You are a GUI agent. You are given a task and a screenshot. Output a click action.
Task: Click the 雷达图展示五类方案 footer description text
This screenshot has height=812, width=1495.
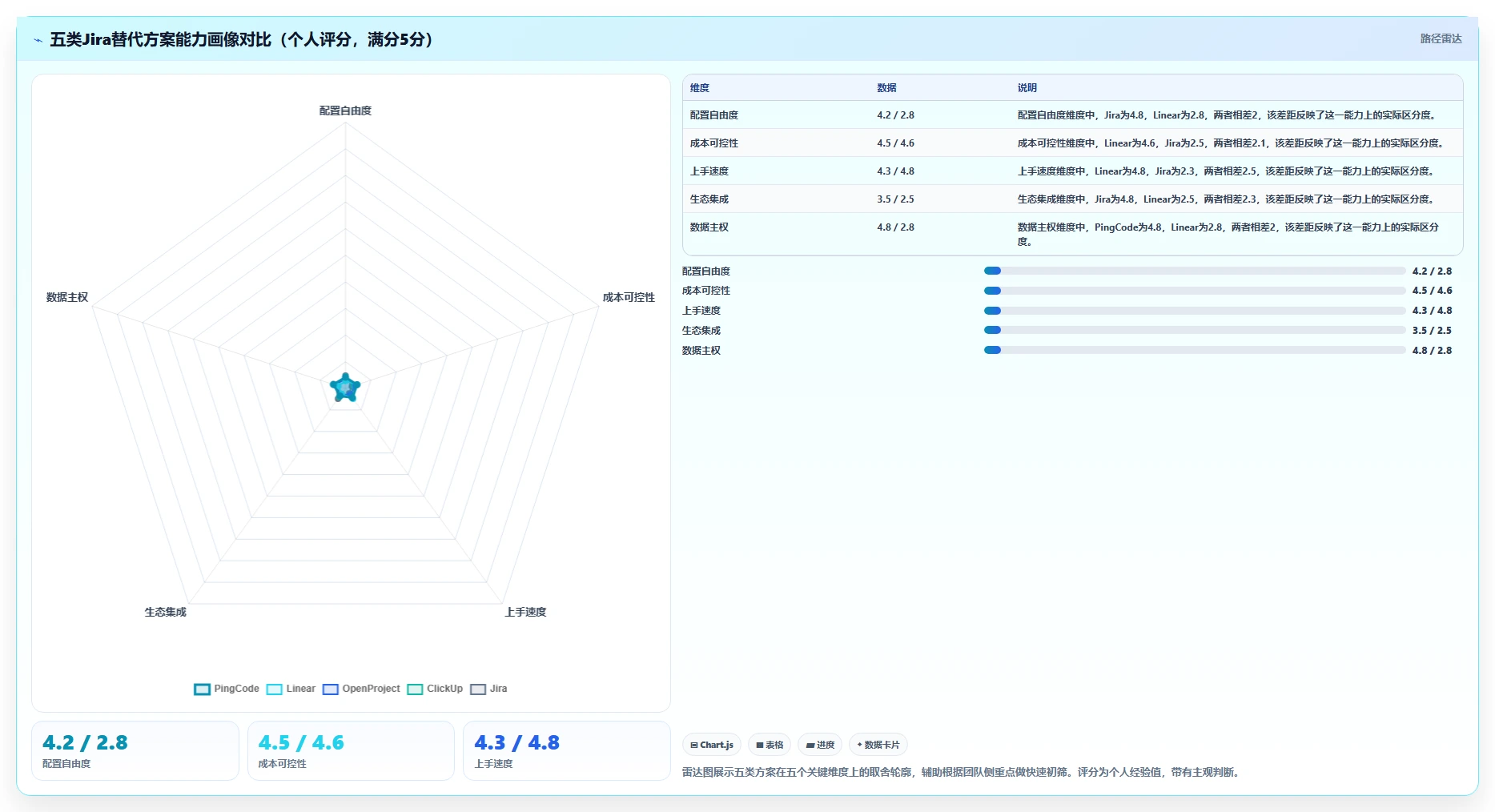(960, 772)
